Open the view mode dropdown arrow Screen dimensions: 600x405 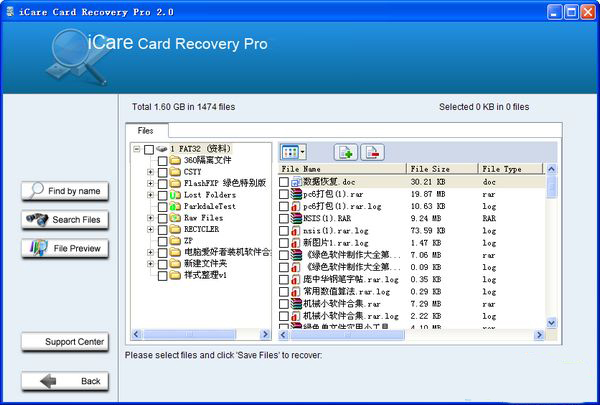[303, 153]
